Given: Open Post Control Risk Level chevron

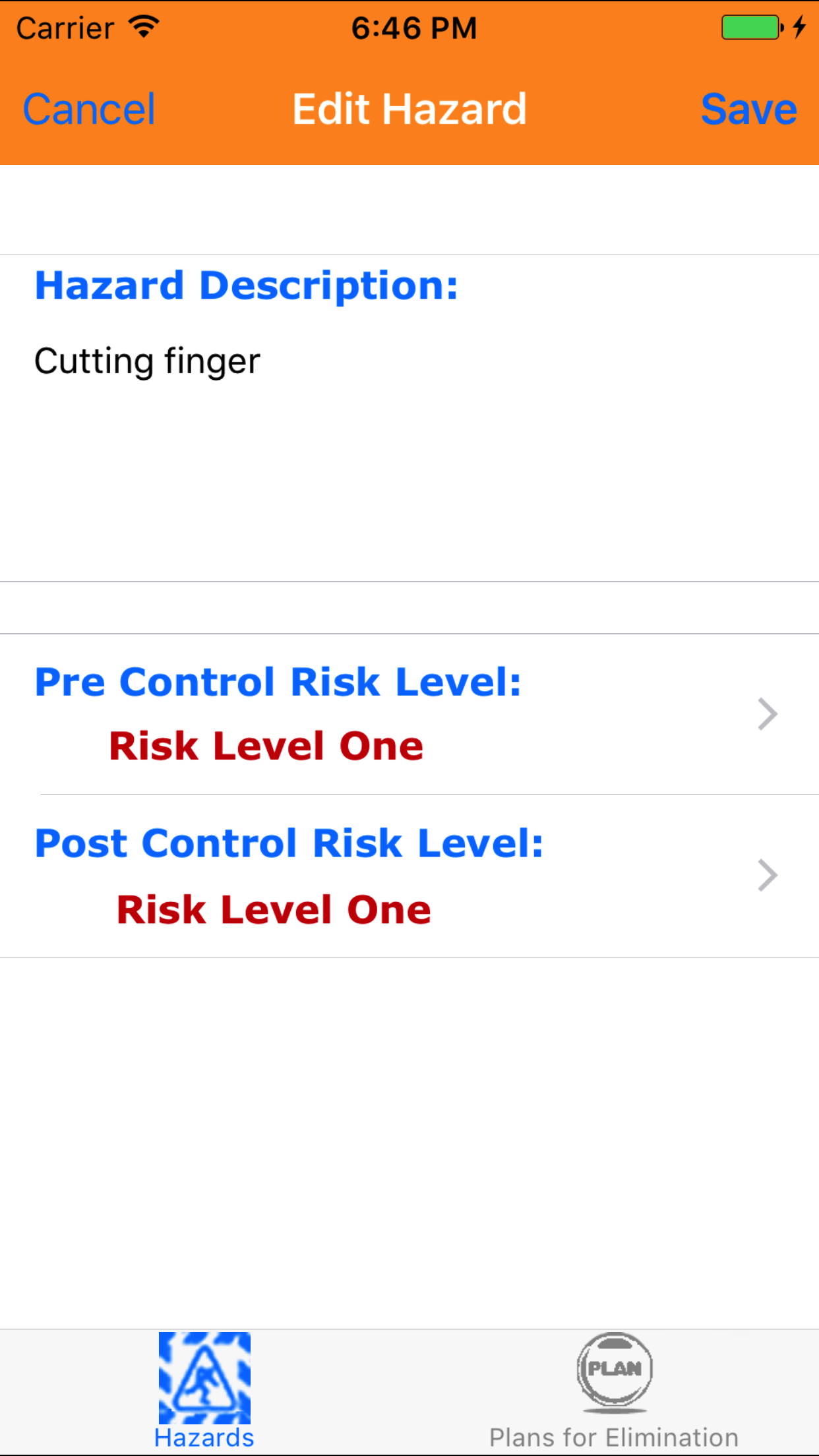Looking at the screenshot, I should tap(767, 876).
